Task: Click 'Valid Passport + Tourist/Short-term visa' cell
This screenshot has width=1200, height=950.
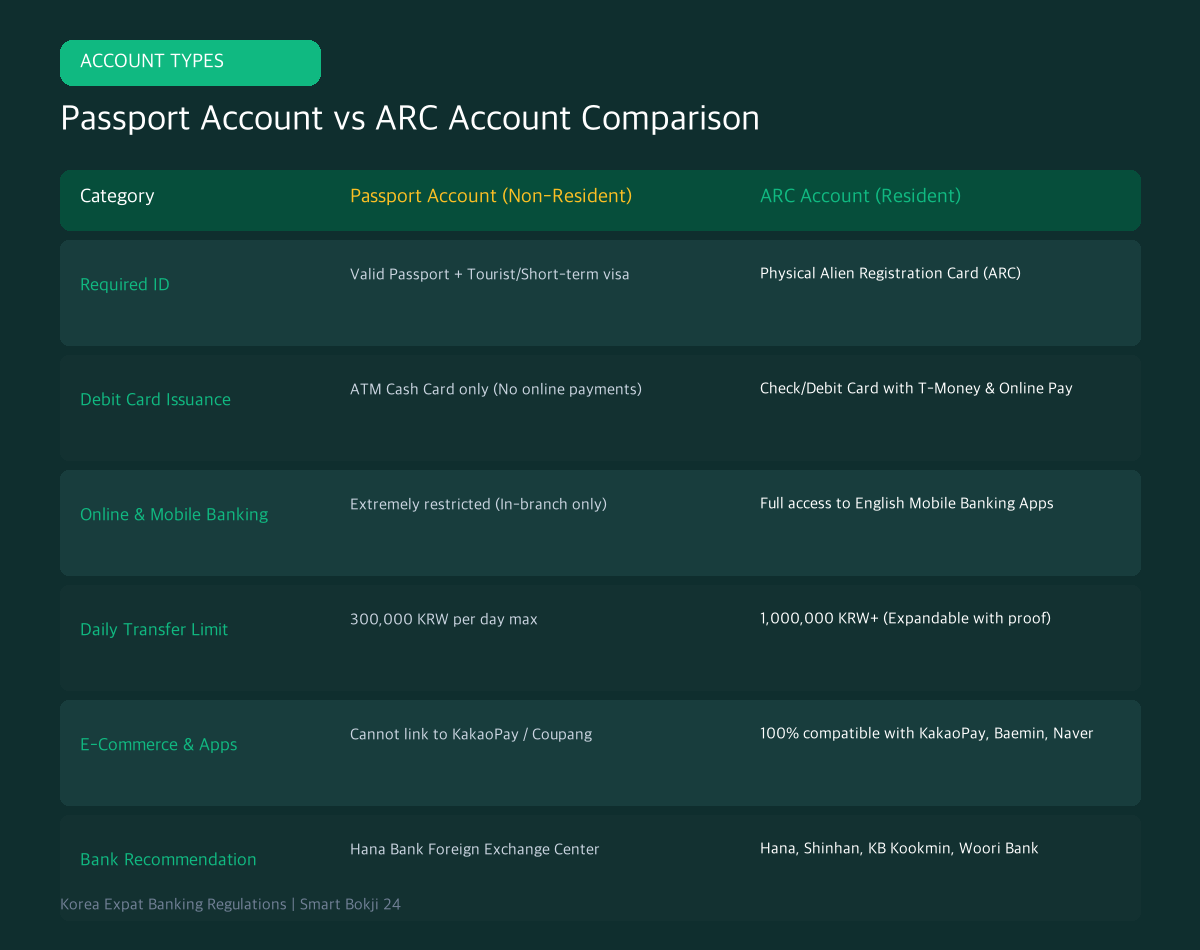Action: point(490,274)
